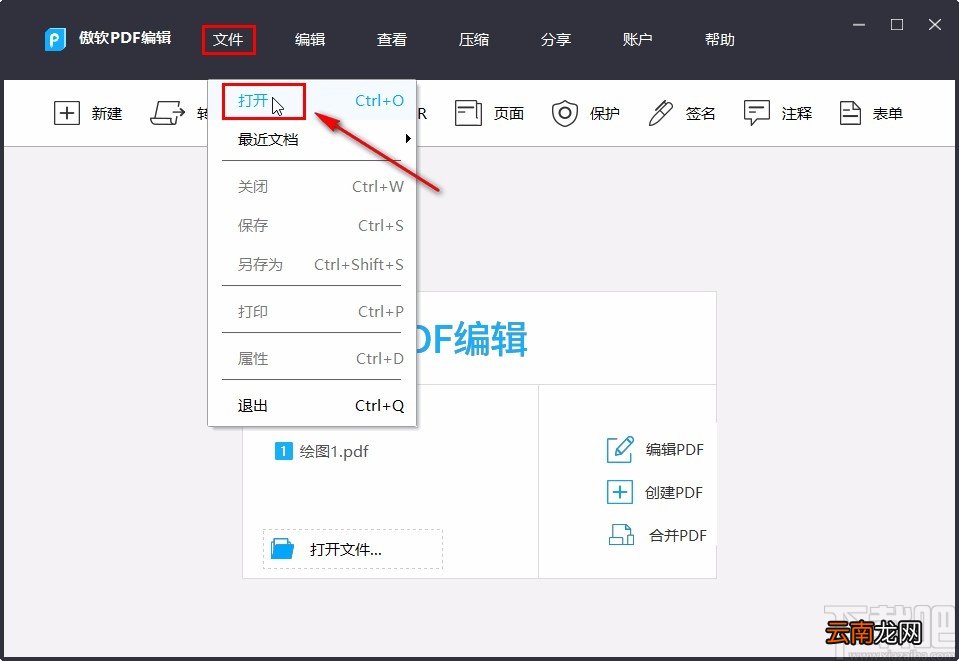Select 最近文档 menu entry
This screenshot has height=661, width=959.
(312, 139)
